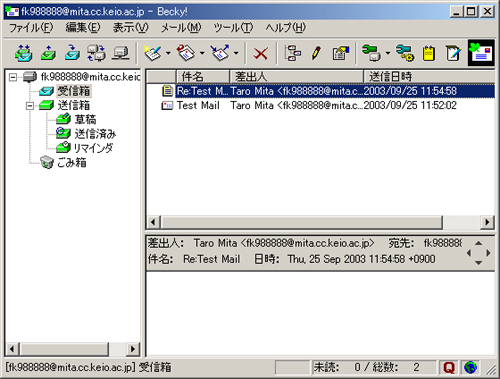Select the 草稿 drafts folder
Screen dimensions: 500x379
85,119
